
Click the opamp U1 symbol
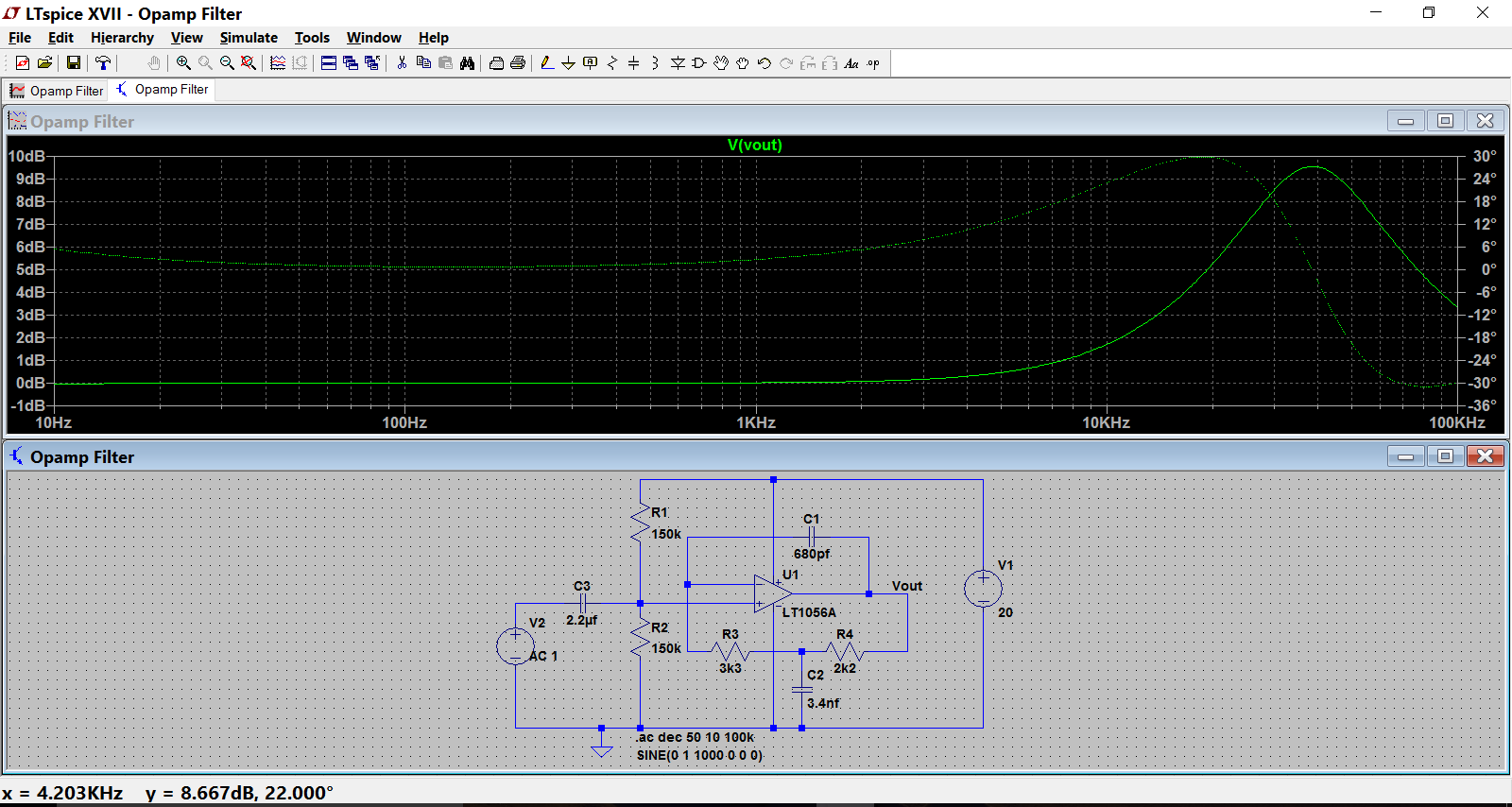(x=773, y=593)
